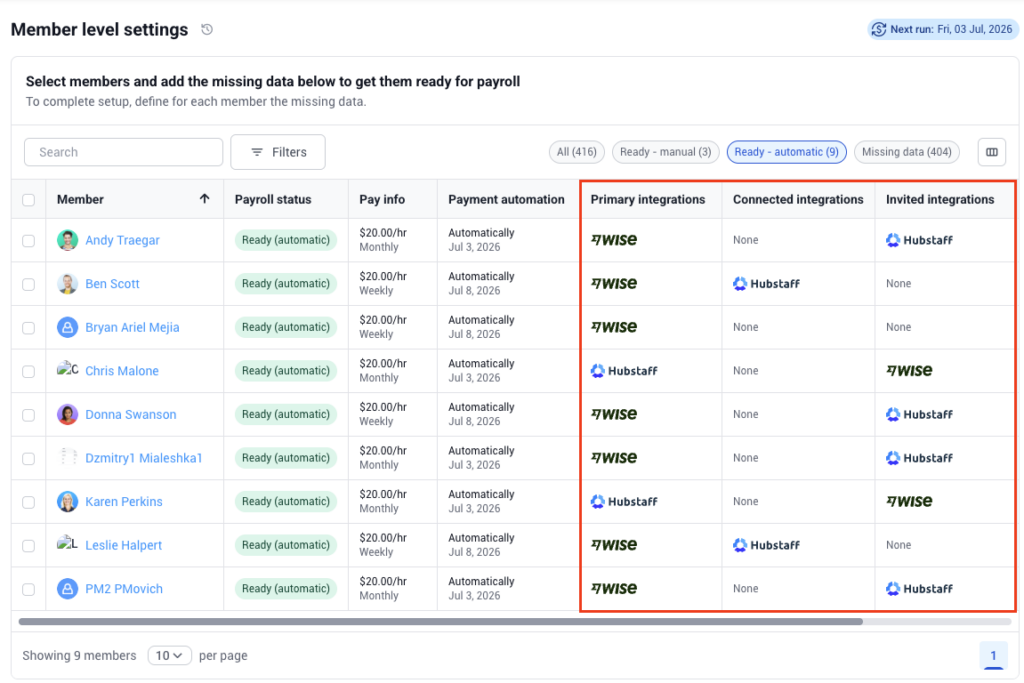Click the Next run date badge
The width and height of the screenshot is (1024, 683).
[943, 29]
